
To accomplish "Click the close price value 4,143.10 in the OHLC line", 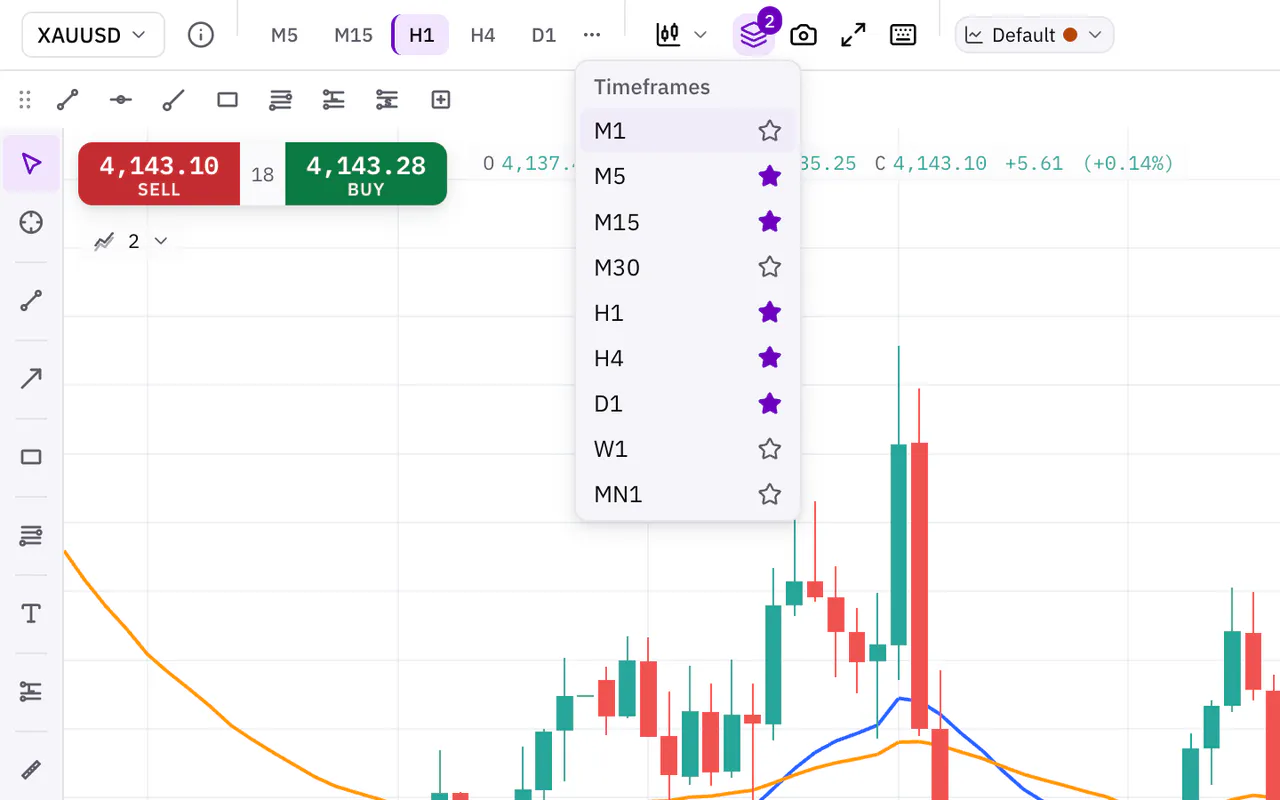I will (x=940, y=163).
